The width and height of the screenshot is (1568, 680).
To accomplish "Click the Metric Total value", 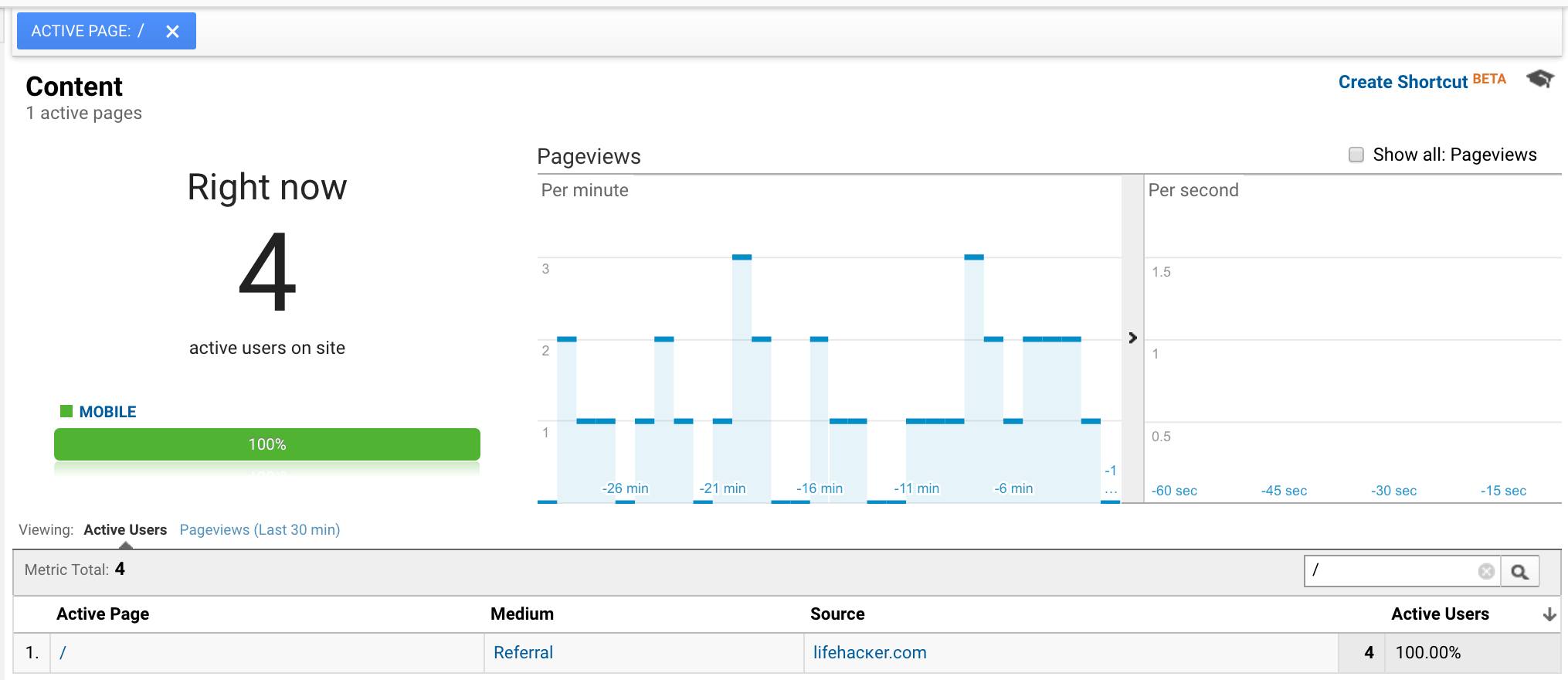I will tap(120, 569).
